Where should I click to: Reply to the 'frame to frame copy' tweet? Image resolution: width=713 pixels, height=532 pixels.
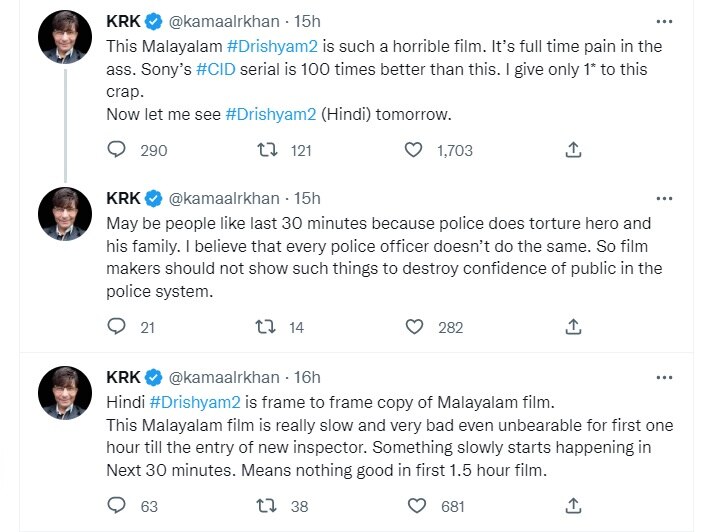click(x=117, y=506)
